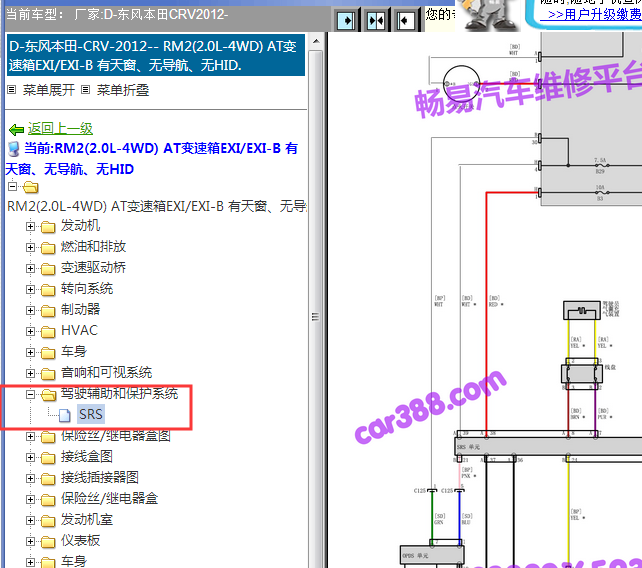The height and width of the screenshot is (568, 642).
Task: Click the root RM2(2.0L-4WD) AT变速箱 tree label
Action: (x=157, y=206)
